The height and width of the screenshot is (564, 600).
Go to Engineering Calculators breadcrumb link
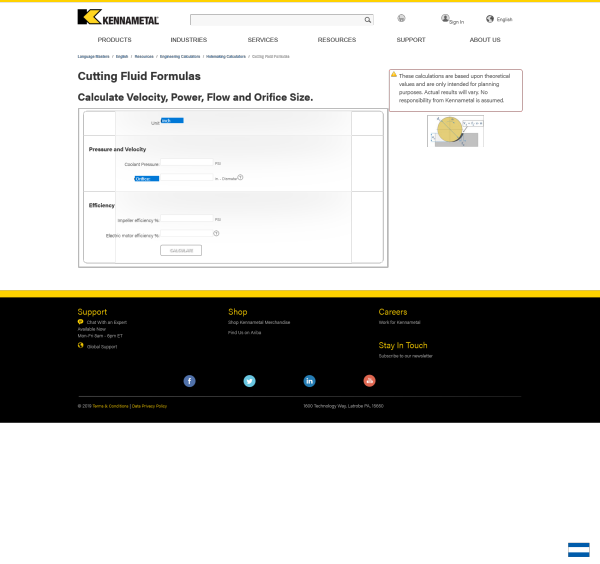point(180,57)
